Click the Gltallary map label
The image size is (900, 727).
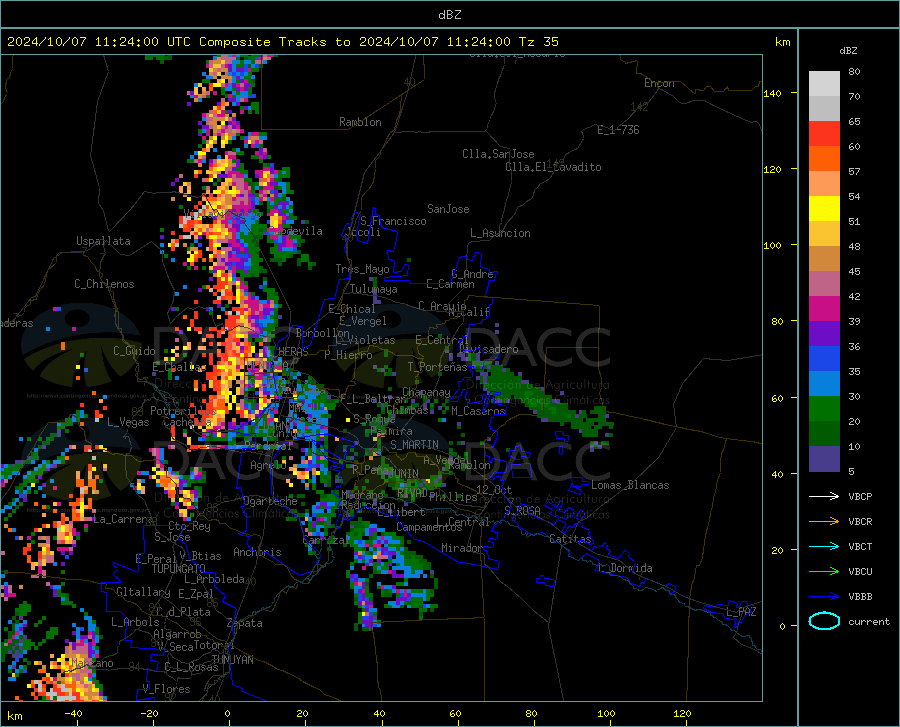click(143, 592)
